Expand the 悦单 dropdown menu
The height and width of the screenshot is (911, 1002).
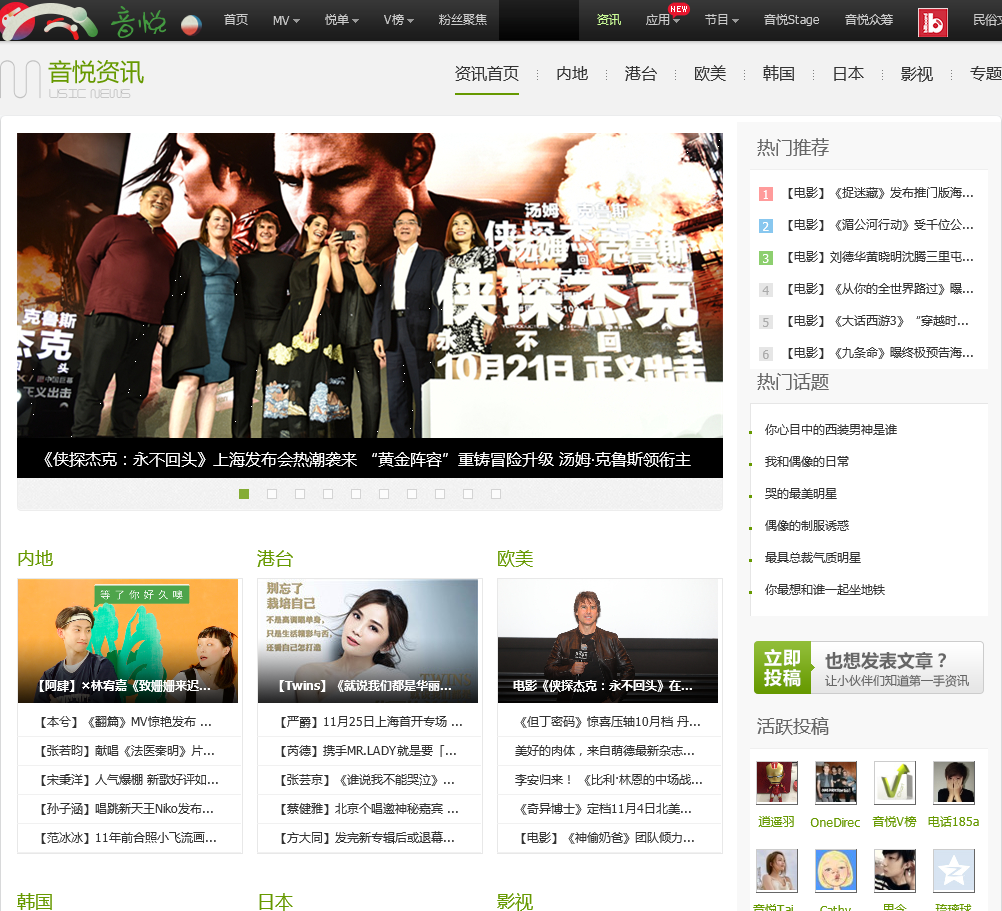point(341,20)
